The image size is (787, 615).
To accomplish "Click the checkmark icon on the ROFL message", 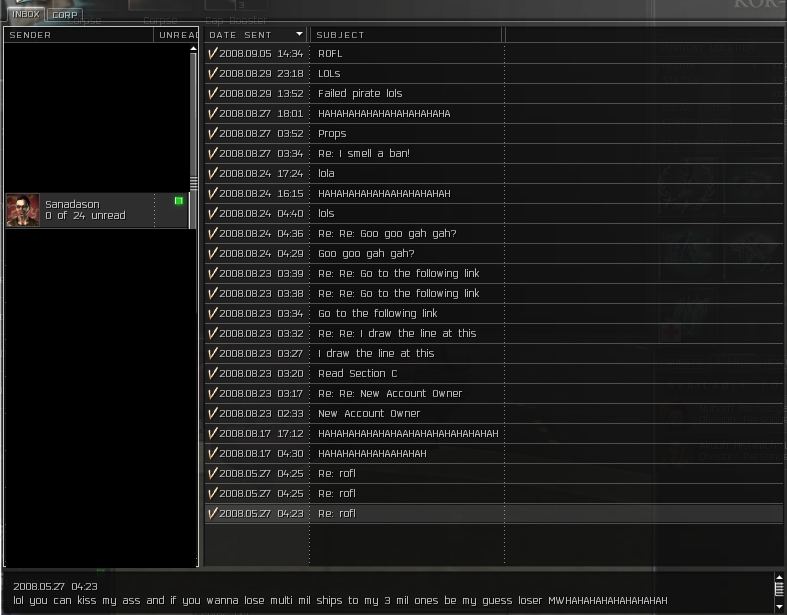I will click(x=212, y=53).
